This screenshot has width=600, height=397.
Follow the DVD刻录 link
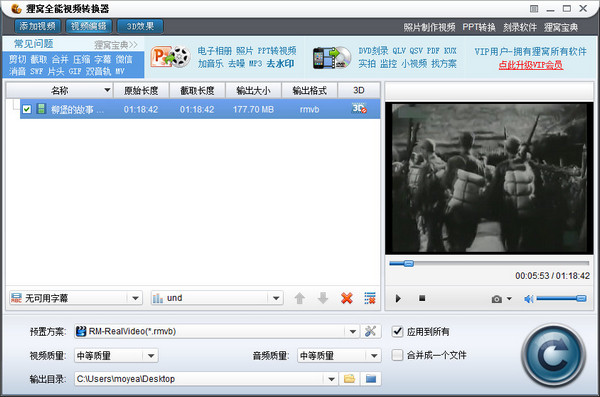tap(373, 51)
